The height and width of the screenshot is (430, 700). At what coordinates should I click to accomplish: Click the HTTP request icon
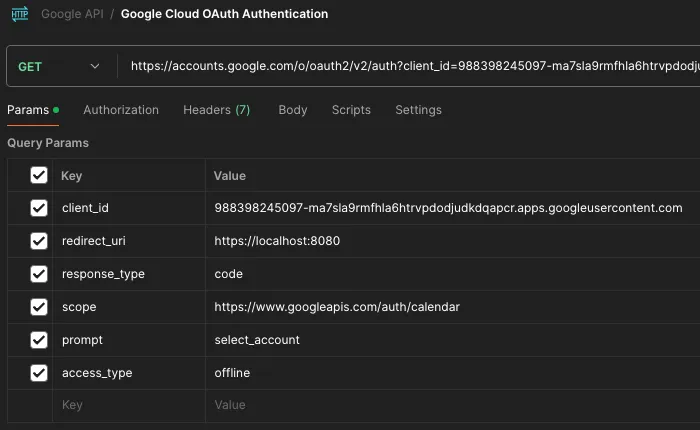tap(20, 14)
